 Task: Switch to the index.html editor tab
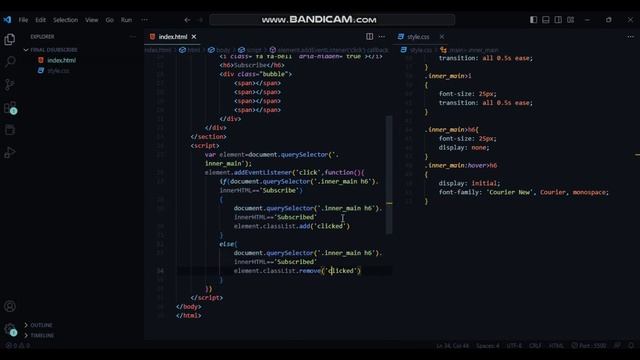pyautogui.click(x=173, y=36)
